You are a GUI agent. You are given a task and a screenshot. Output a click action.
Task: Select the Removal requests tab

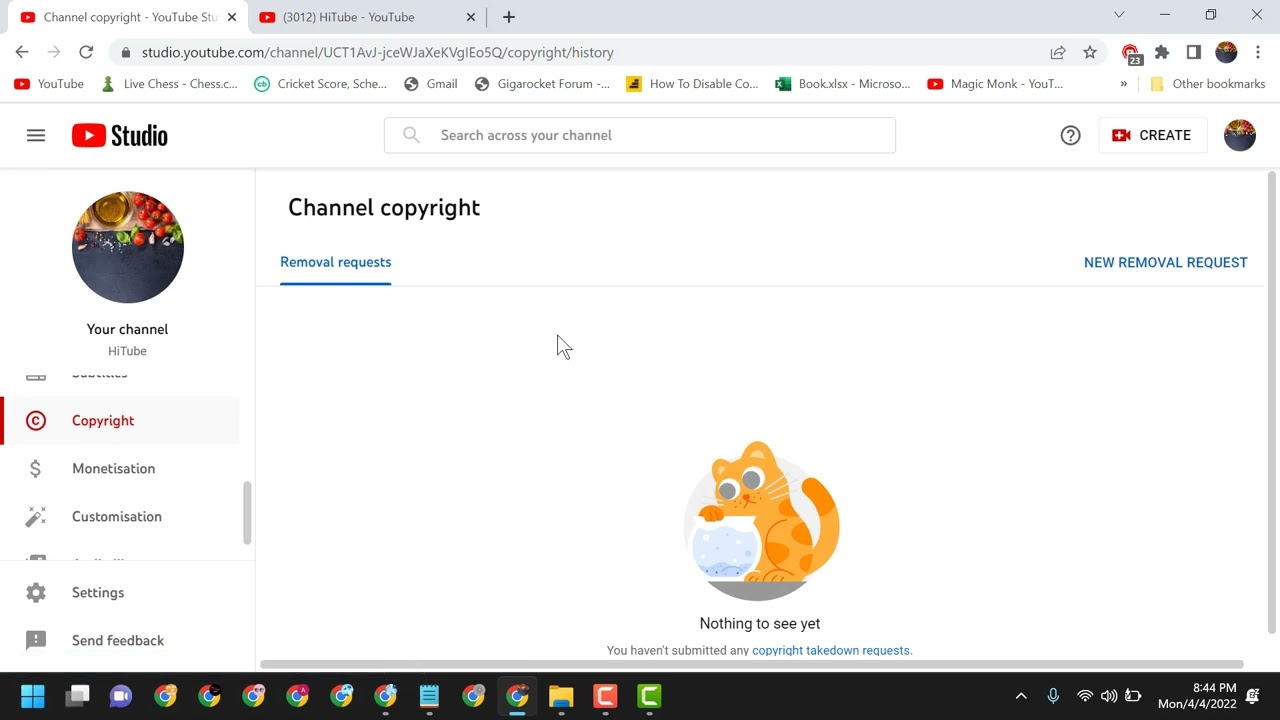tap(336, 262)
